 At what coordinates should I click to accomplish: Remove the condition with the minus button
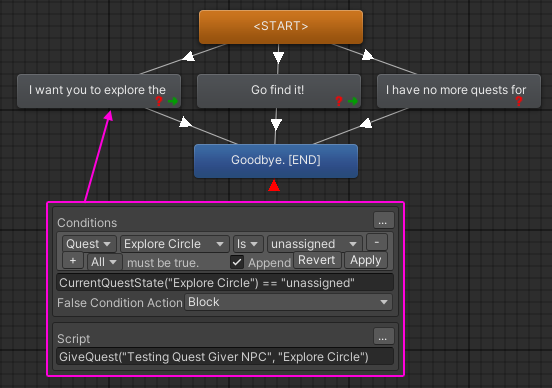point(377,242)
